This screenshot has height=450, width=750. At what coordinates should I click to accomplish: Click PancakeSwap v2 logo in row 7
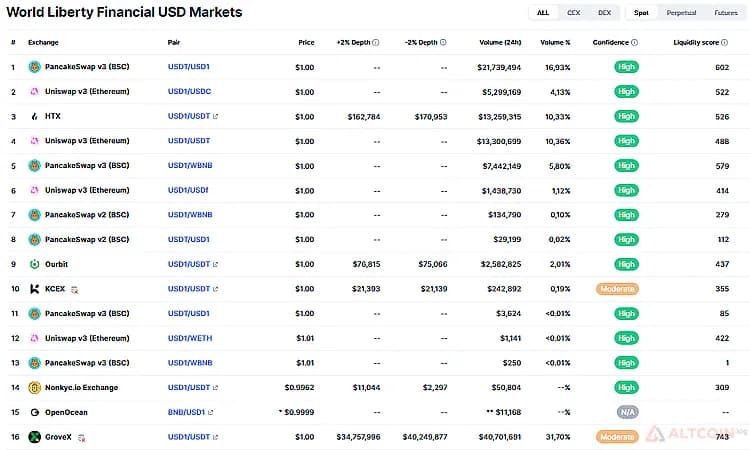(x=34, y=215)
